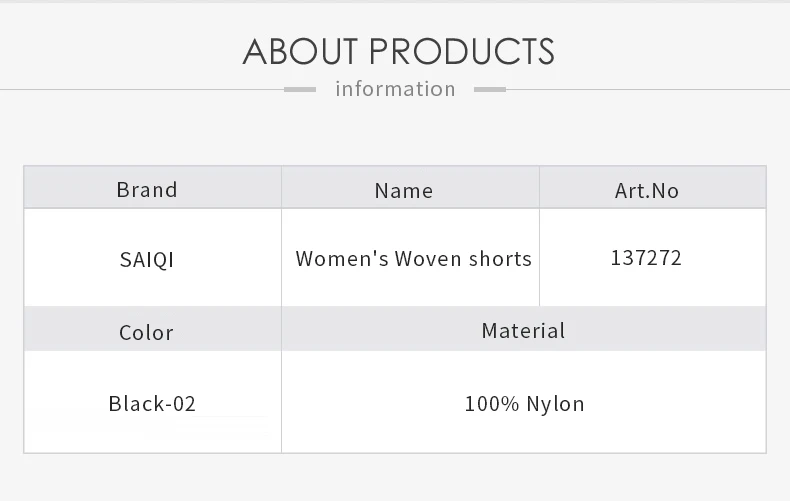Image resolution: width=790 pixels, height=501 pixels.
Task: Select the information subtitle text
Action: pyautogui.click(x=395, y=89)
